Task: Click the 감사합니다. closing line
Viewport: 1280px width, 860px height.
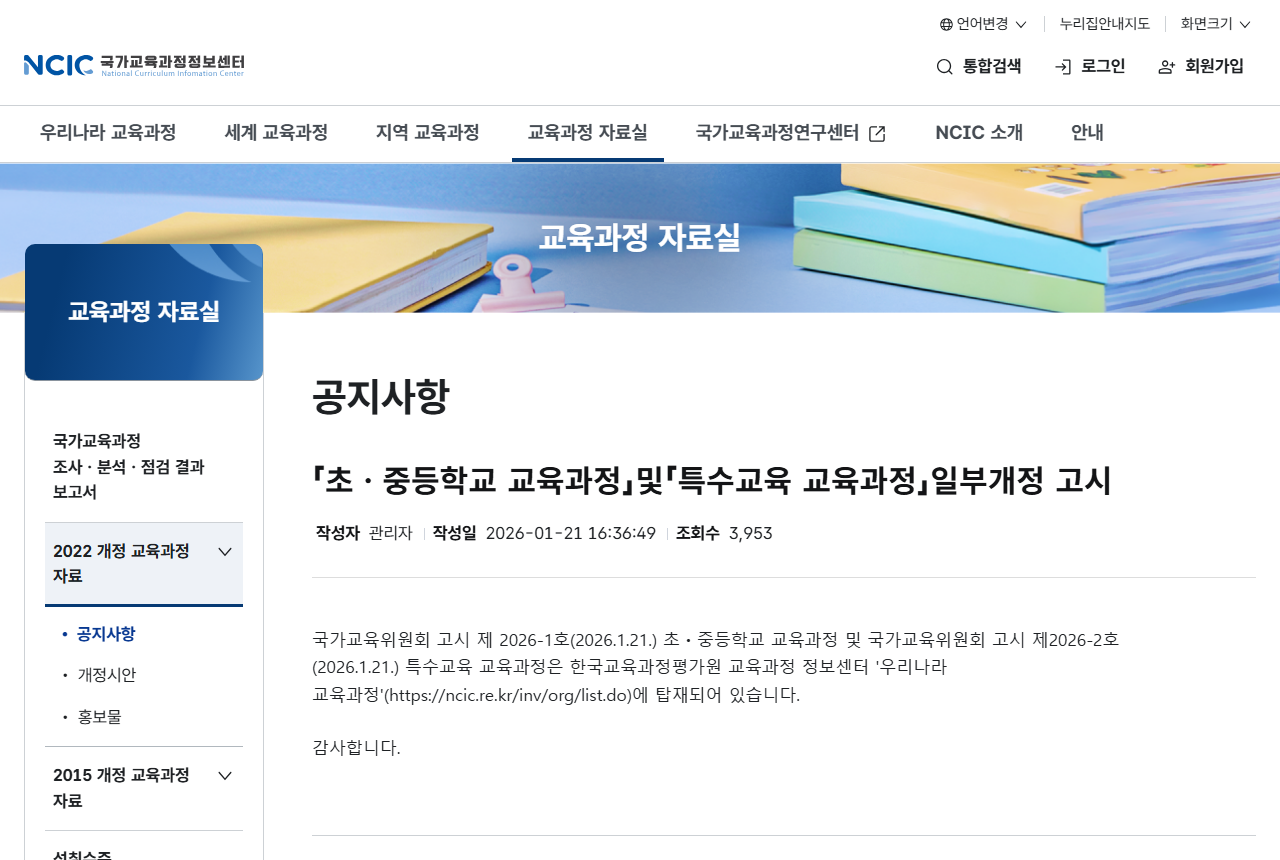Action: click(x=356, y=748)
